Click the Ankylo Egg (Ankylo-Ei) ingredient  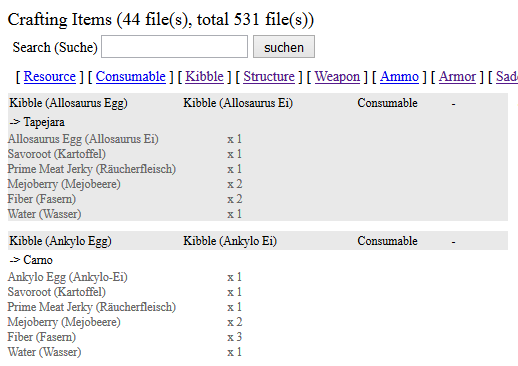click(67, 277)
